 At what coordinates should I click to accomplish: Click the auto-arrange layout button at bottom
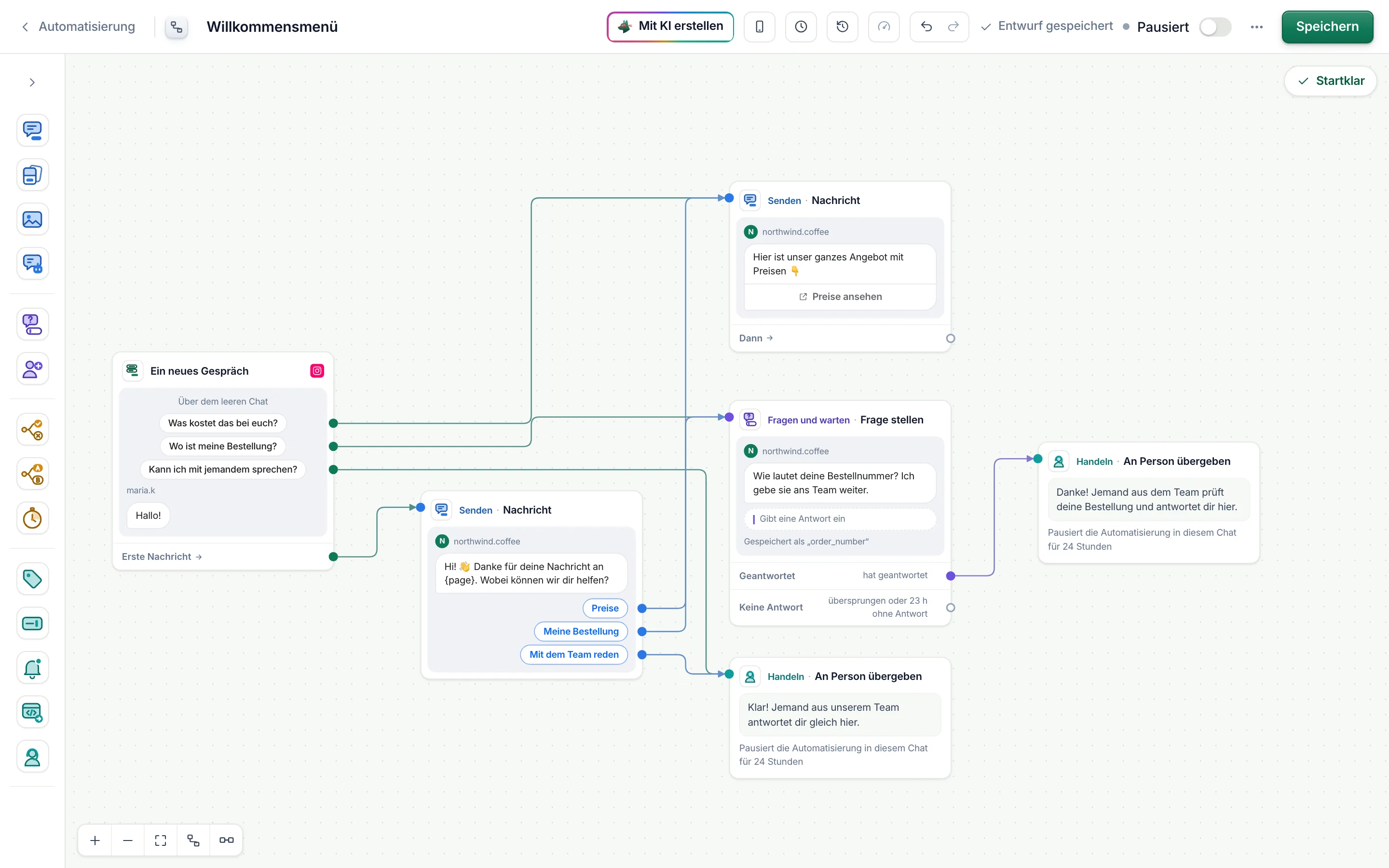pyautogui.click(x=193, y=840)
